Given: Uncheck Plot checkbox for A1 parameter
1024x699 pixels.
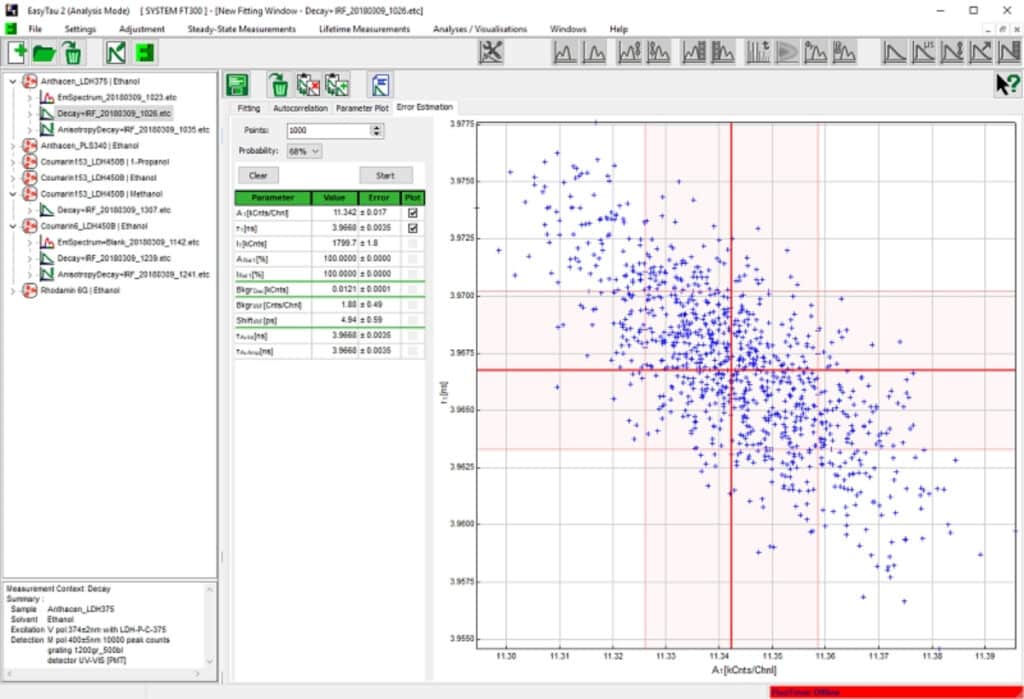Looking at the screenshot, I should (413, 213).
